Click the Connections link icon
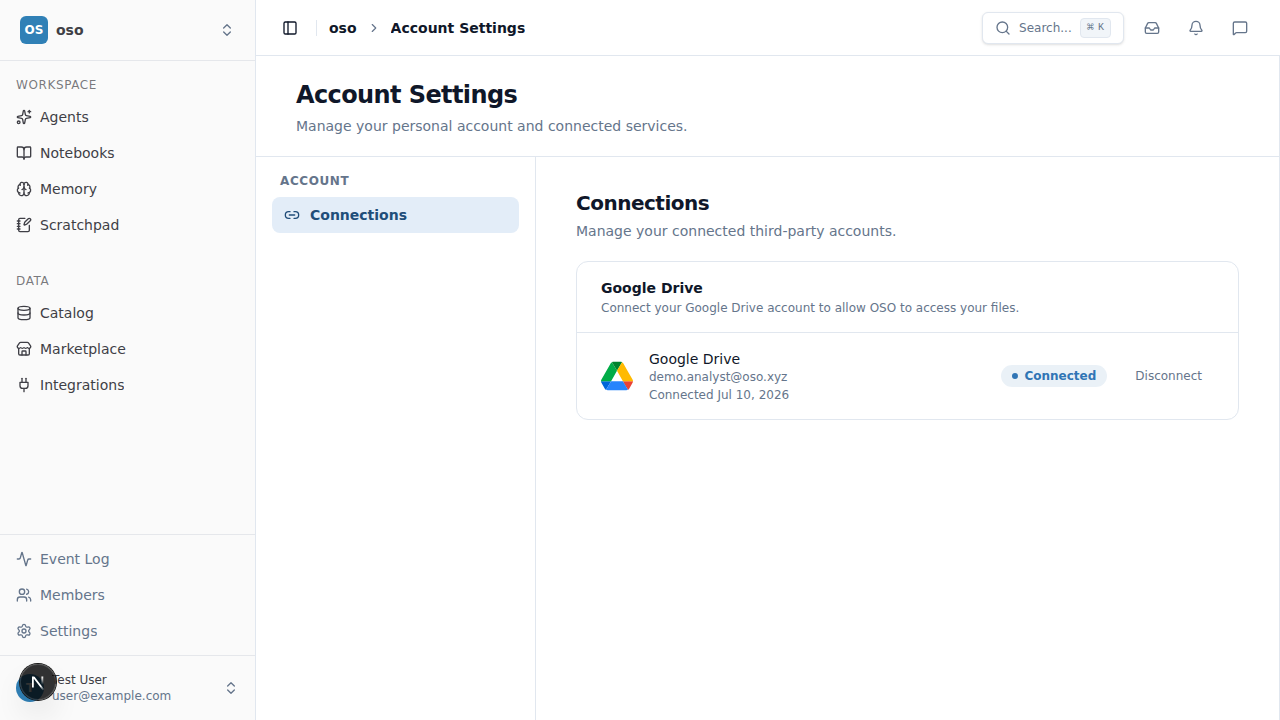This screenshot has width=1280, height=720. tap(292, 215)
